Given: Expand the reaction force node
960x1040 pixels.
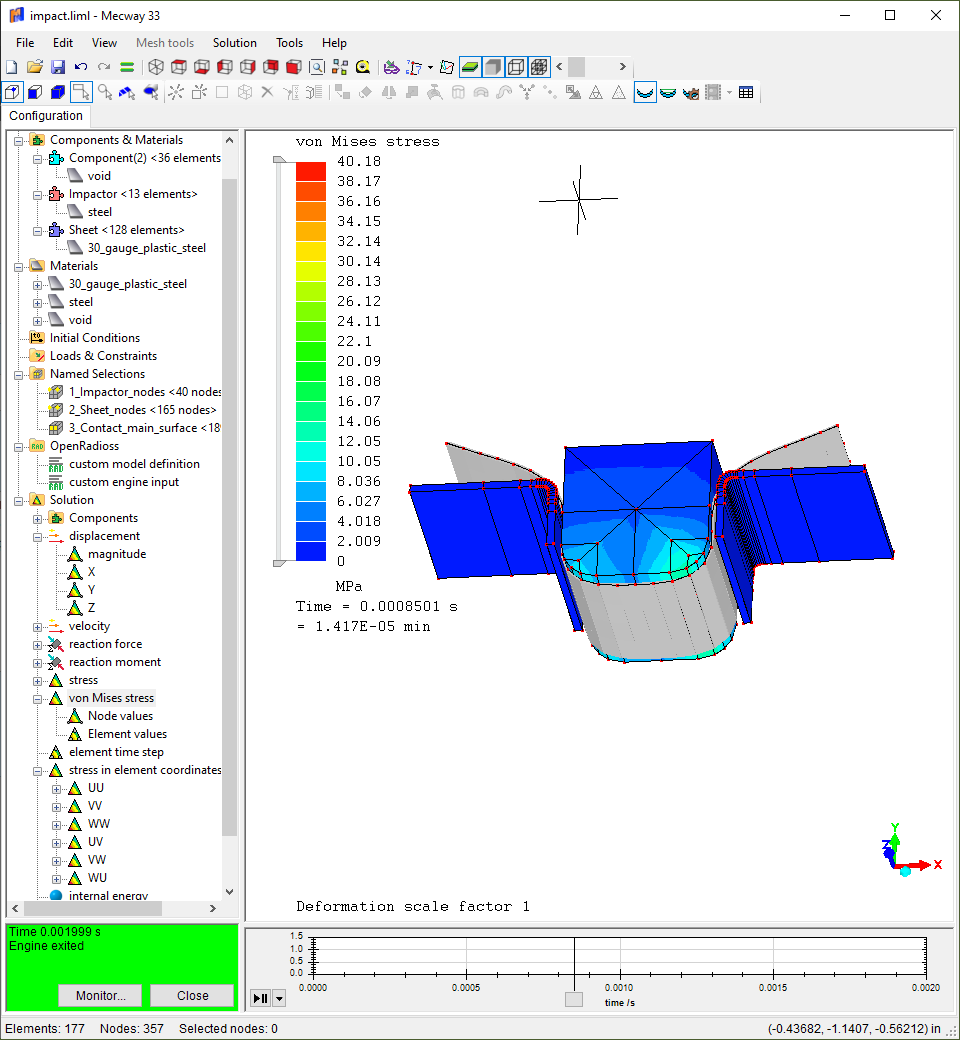Looking at the screenshot, I should (38, 645).
